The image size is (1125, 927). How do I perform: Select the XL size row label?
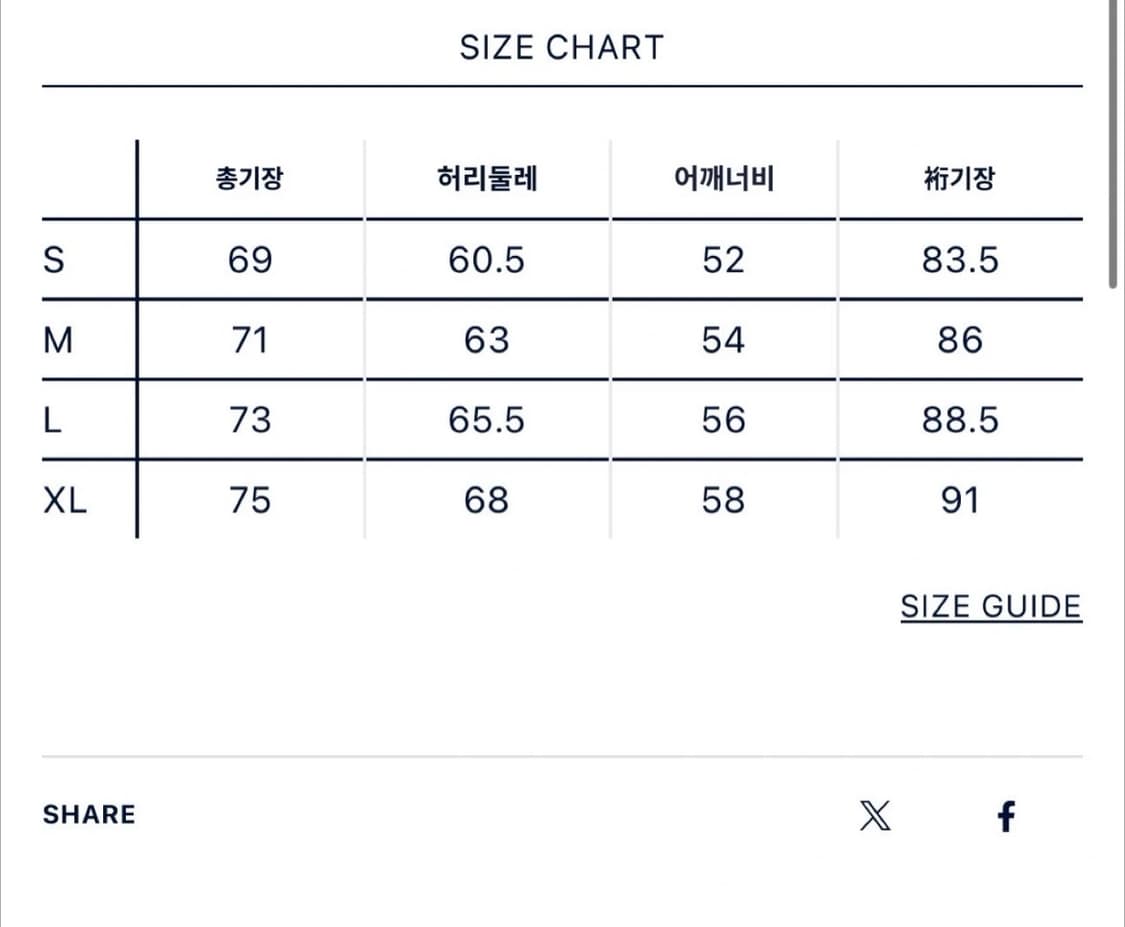[x=66, y=500]
